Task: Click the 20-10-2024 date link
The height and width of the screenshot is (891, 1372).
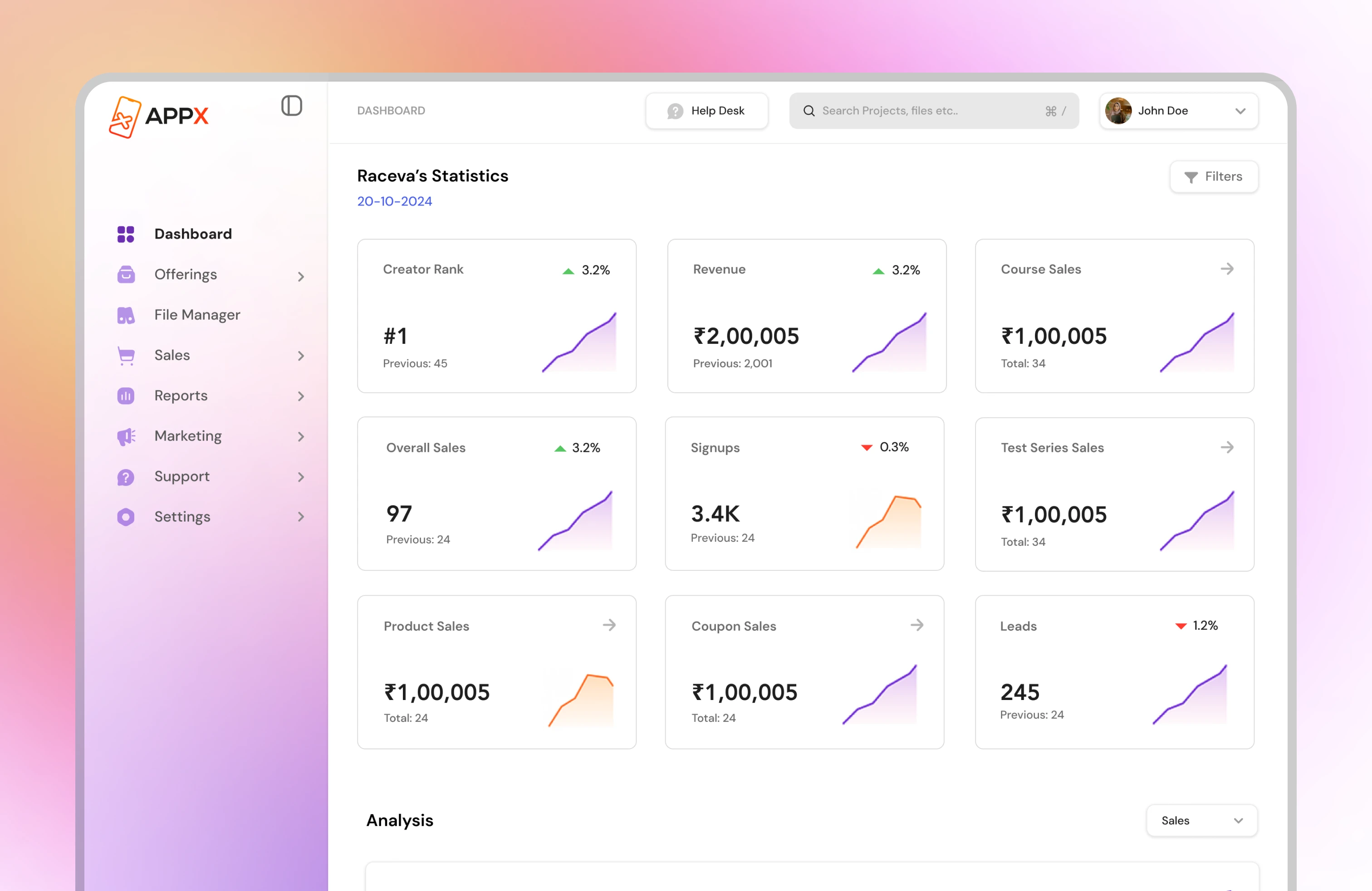Action: click(394, 201)
